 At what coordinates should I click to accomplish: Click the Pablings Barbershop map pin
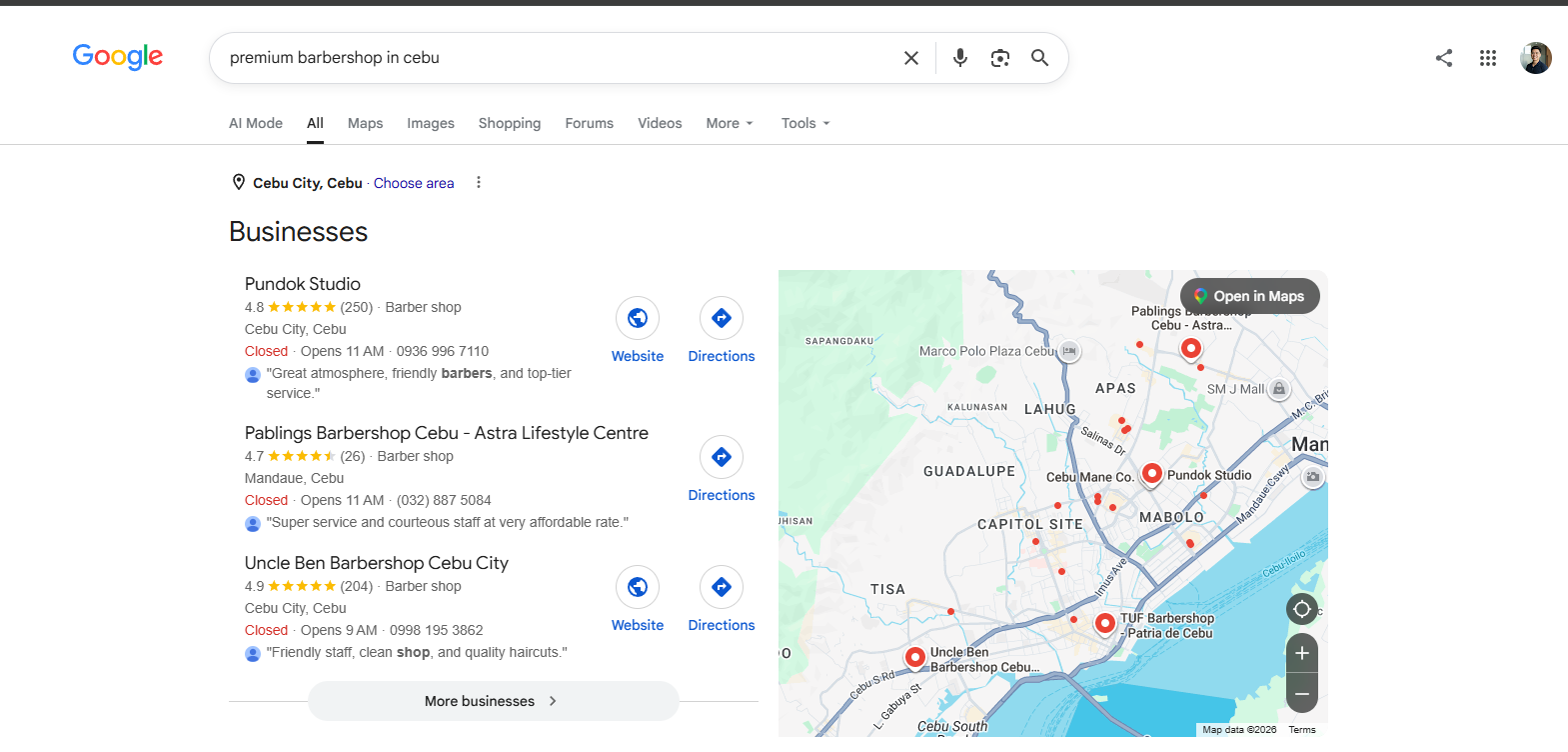pyautogui.click(x=1191, y=348)
